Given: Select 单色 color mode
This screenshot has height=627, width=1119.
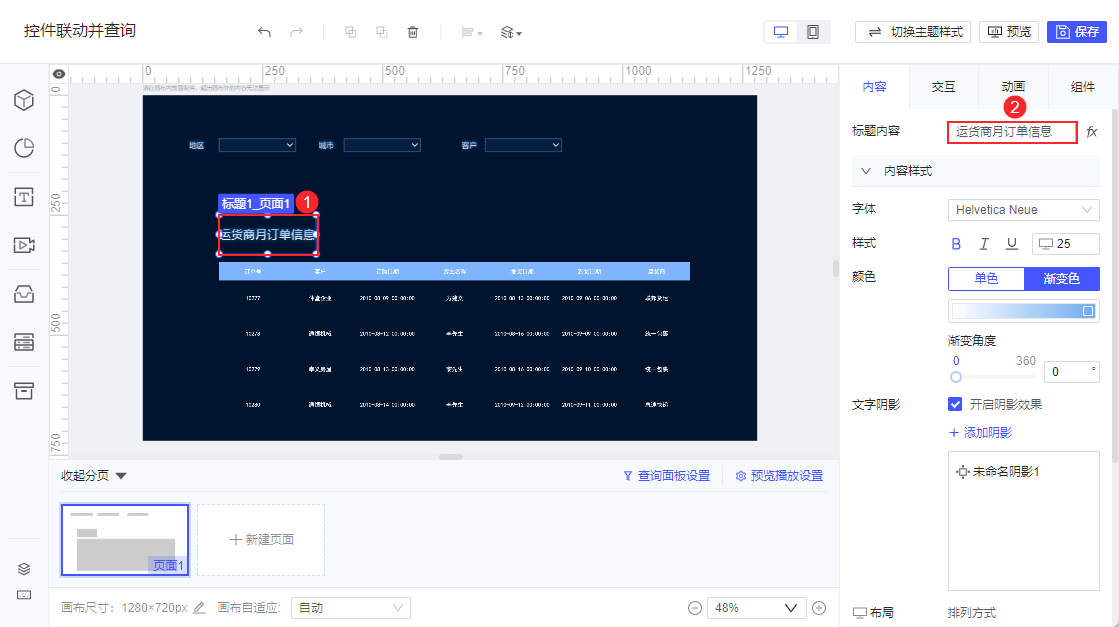Looking at the screenshot, I should point(986,279).
